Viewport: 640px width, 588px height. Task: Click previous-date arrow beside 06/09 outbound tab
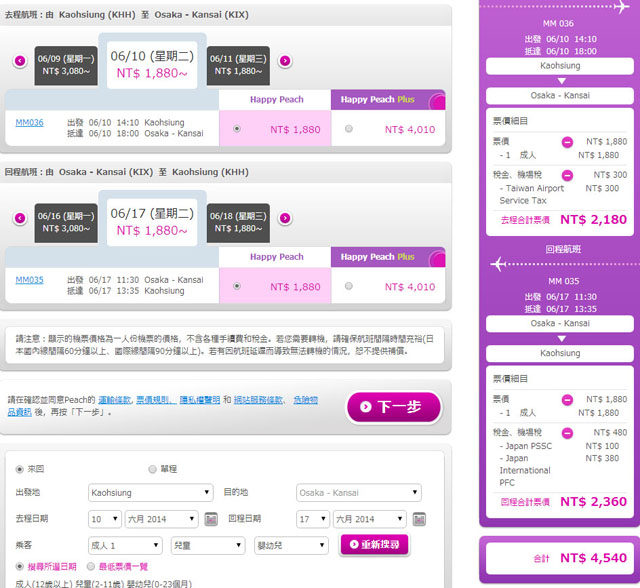[x=20, y=61]
